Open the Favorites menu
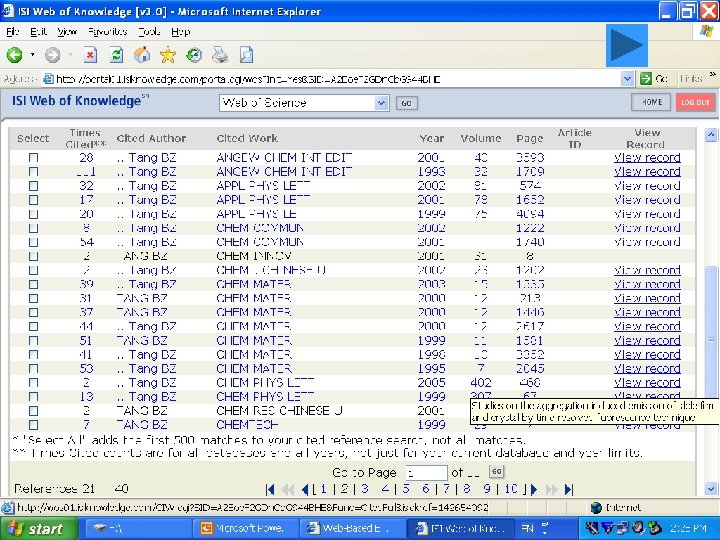The width and height of the screenshot is (720, 540). (x=107, y=32)
